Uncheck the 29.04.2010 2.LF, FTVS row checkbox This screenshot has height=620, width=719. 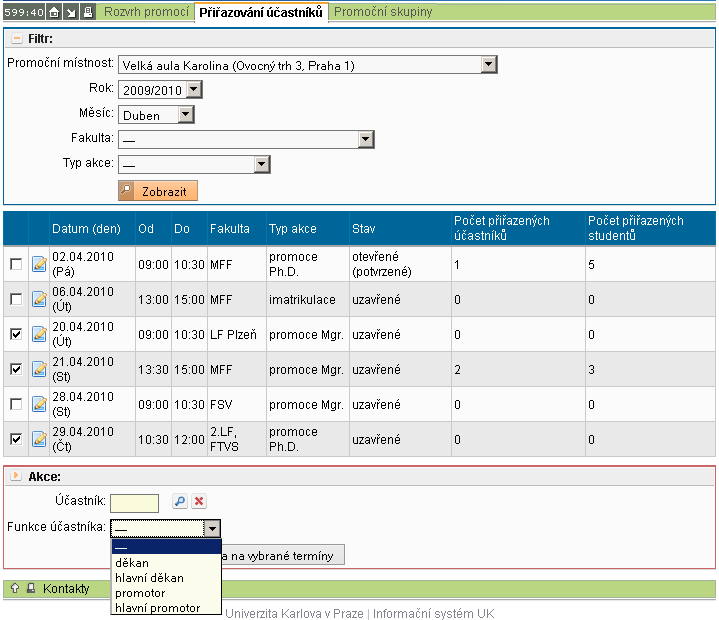tap(15, 438)
